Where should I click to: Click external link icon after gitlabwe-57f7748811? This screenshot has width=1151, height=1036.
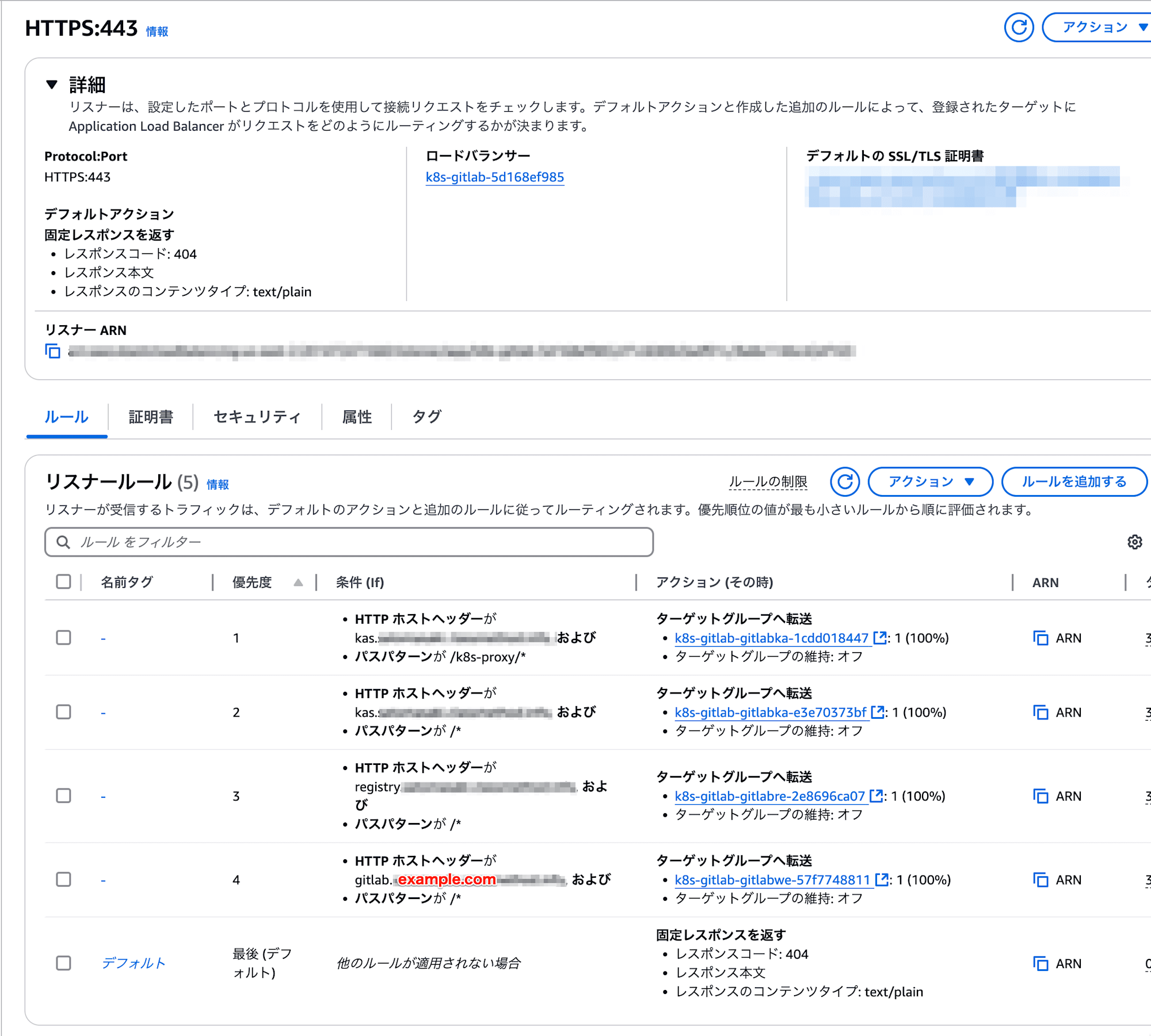tap(882, 879)
